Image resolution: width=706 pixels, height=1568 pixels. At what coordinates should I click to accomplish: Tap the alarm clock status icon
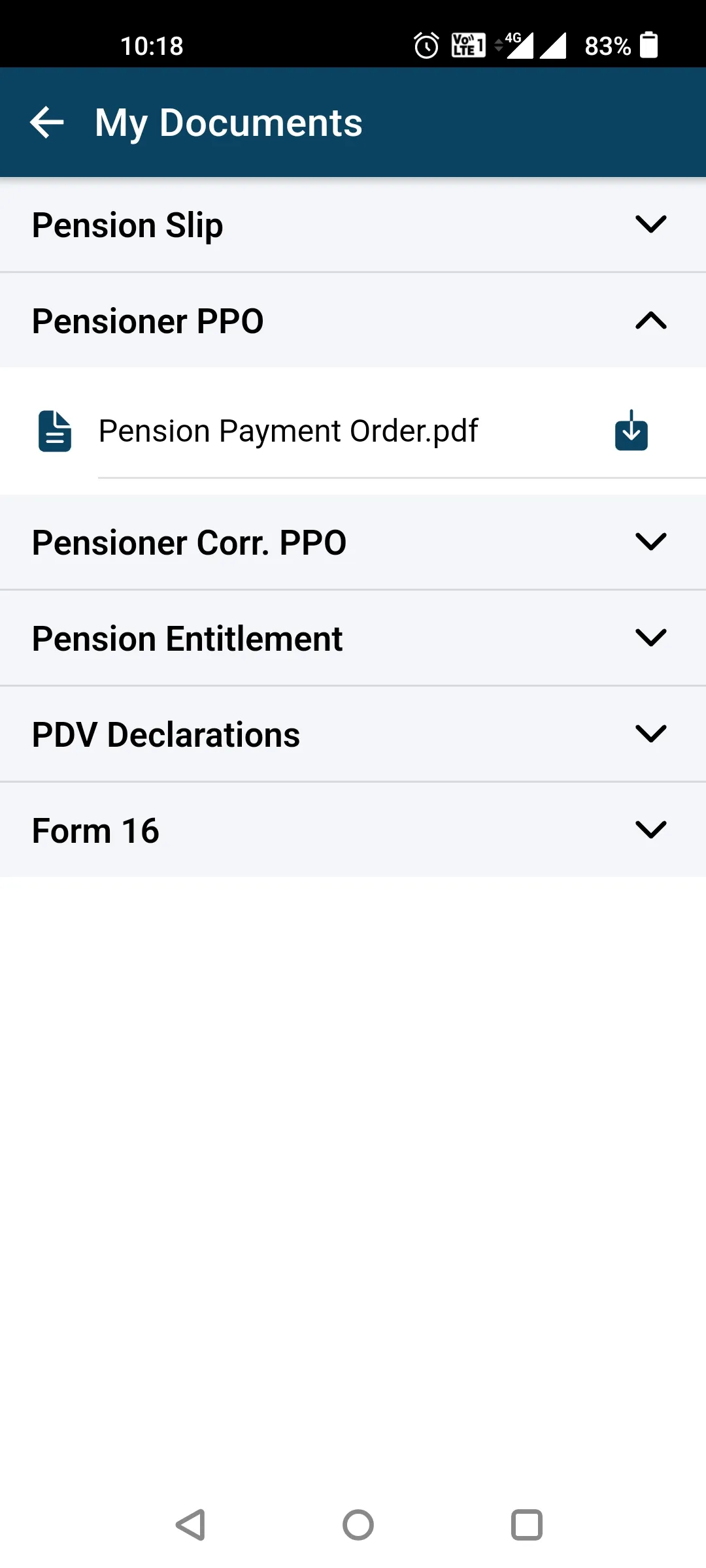tap(426, 46)
